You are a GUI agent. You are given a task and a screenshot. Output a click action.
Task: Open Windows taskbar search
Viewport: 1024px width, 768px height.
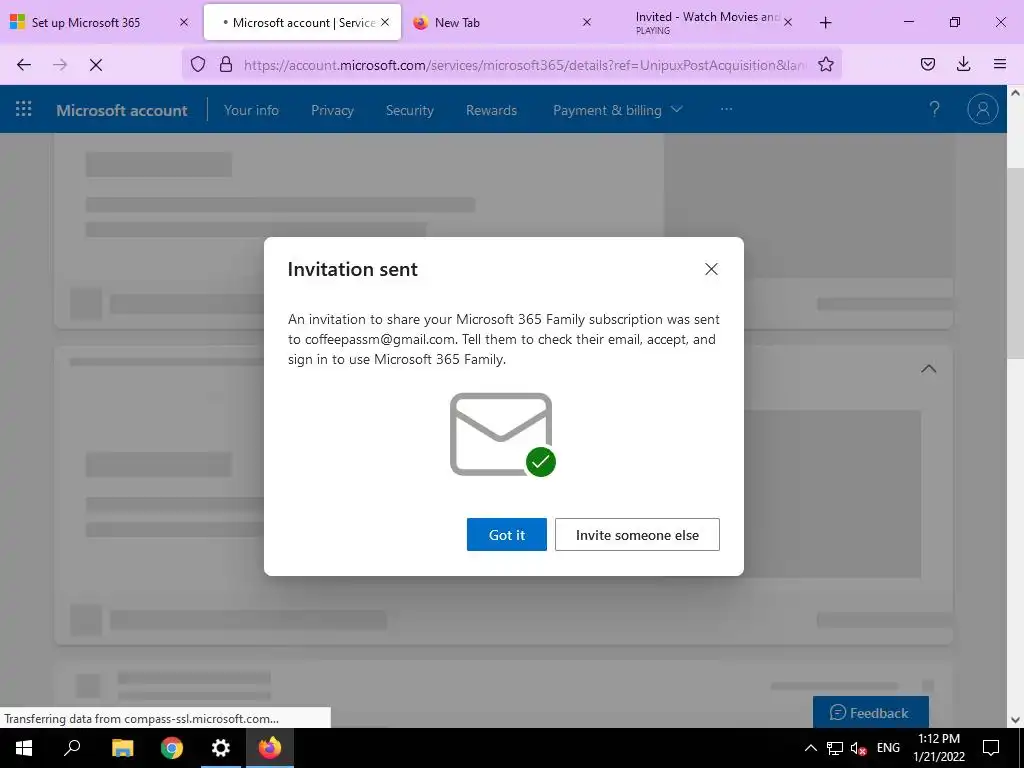pyautogui.click(x=72, y=748)
